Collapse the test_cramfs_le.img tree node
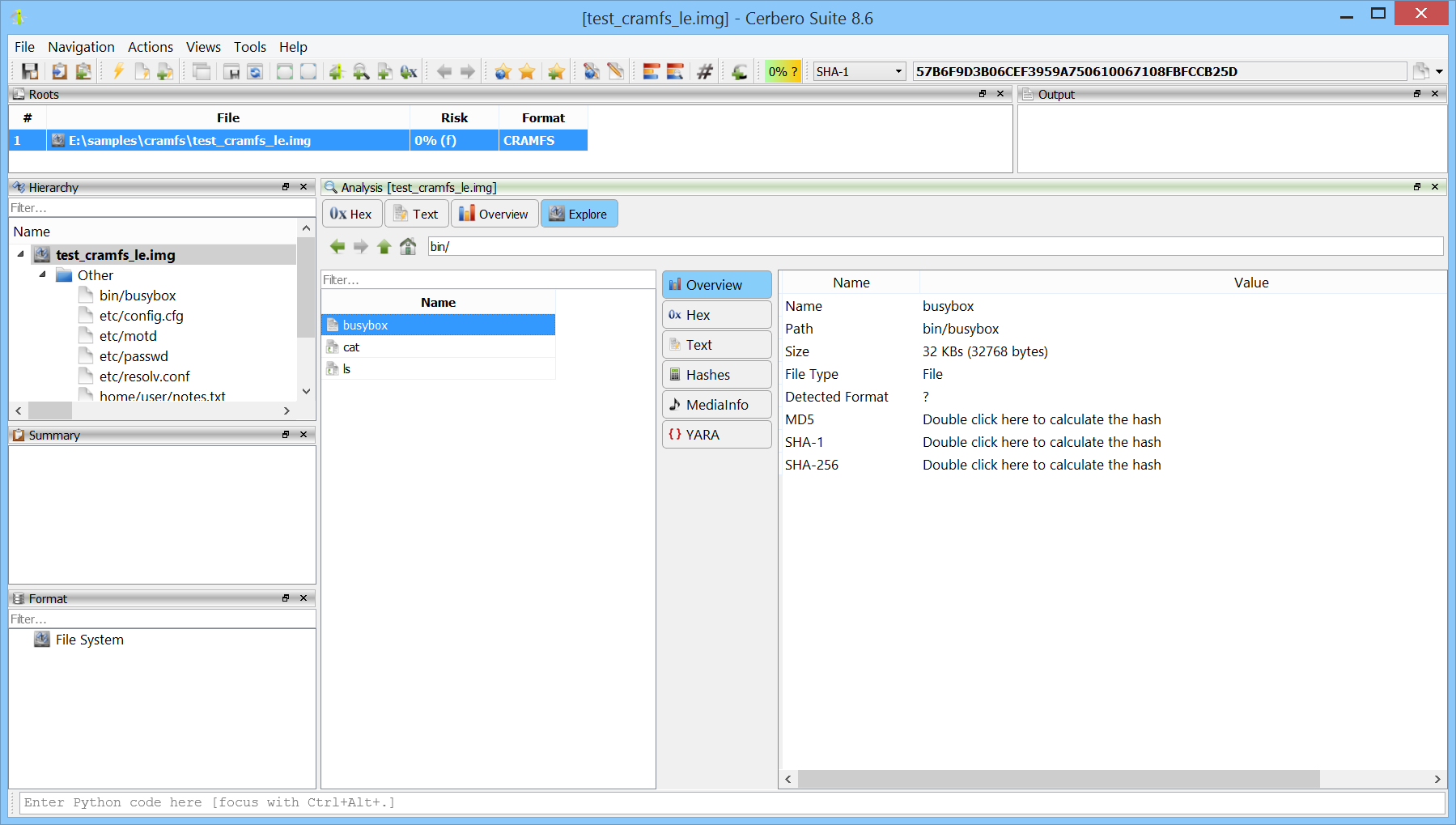This screenshot has width=1456, height=825. click(x=21, y=254)
